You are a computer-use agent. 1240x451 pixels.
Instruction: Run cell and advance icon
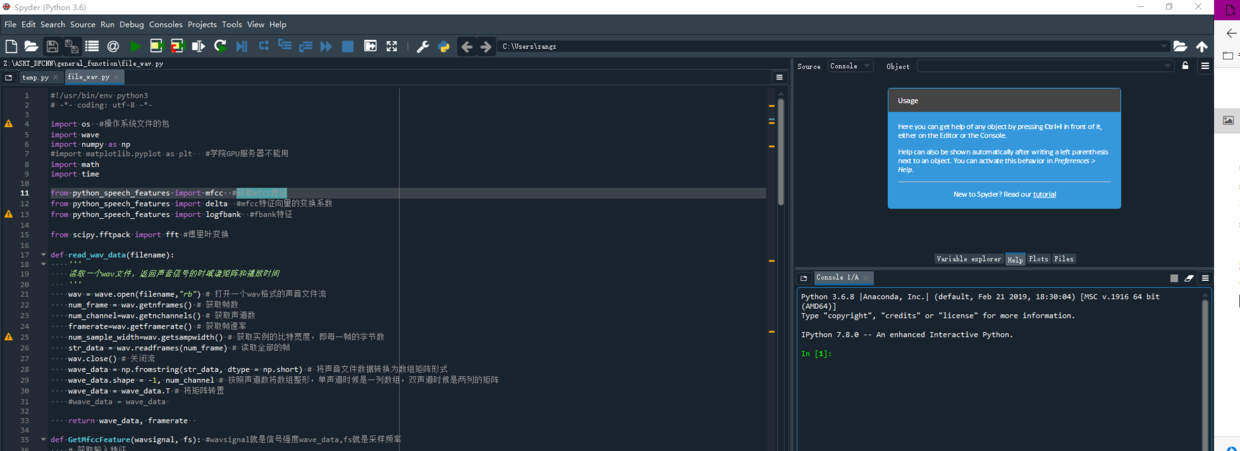pyautogui.click(x=177, y=46)
